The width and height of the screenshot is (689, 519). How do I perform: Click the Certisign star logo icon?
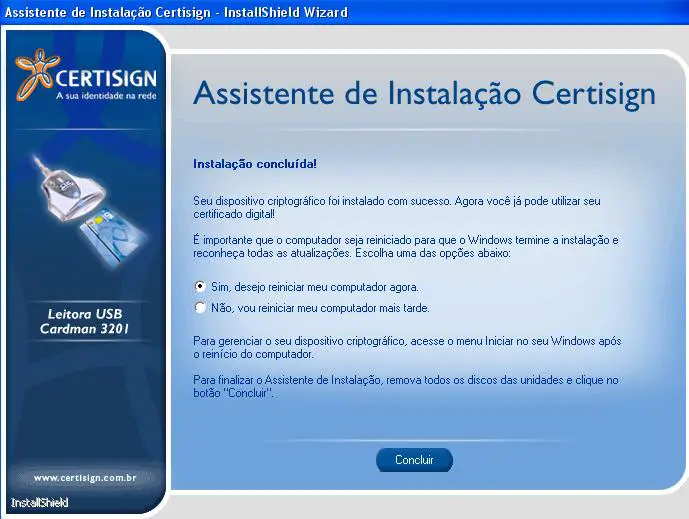pos(36,74)
